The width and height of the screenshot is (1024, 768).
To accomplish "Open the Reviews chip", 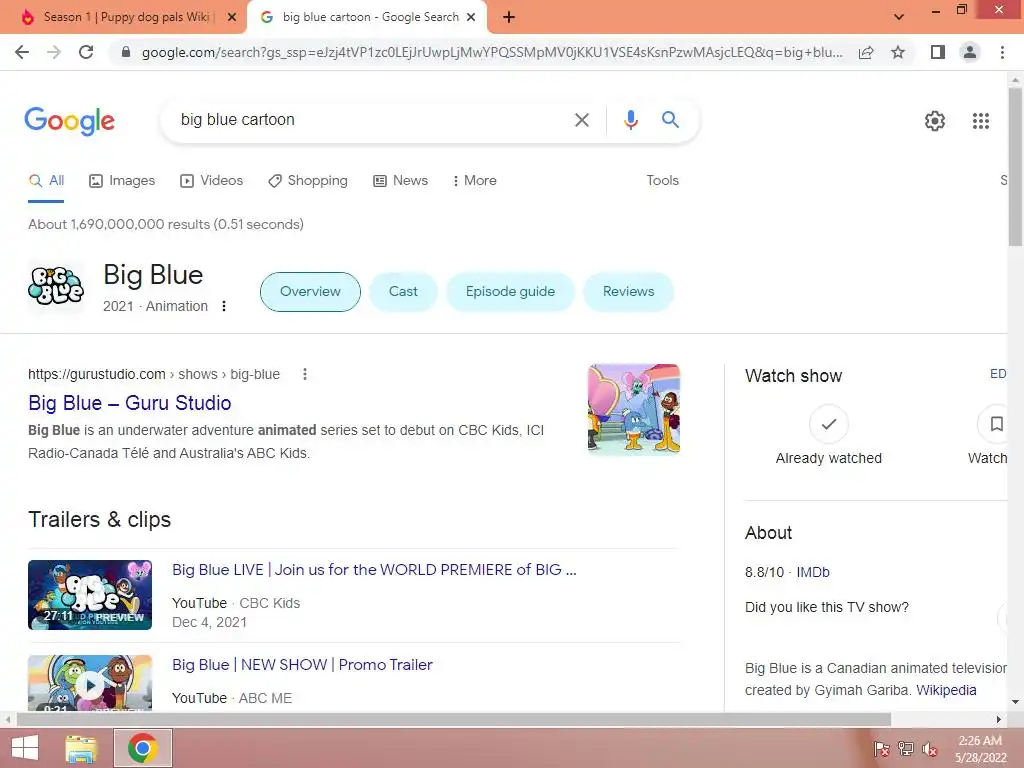I will [x=628, y=291].
